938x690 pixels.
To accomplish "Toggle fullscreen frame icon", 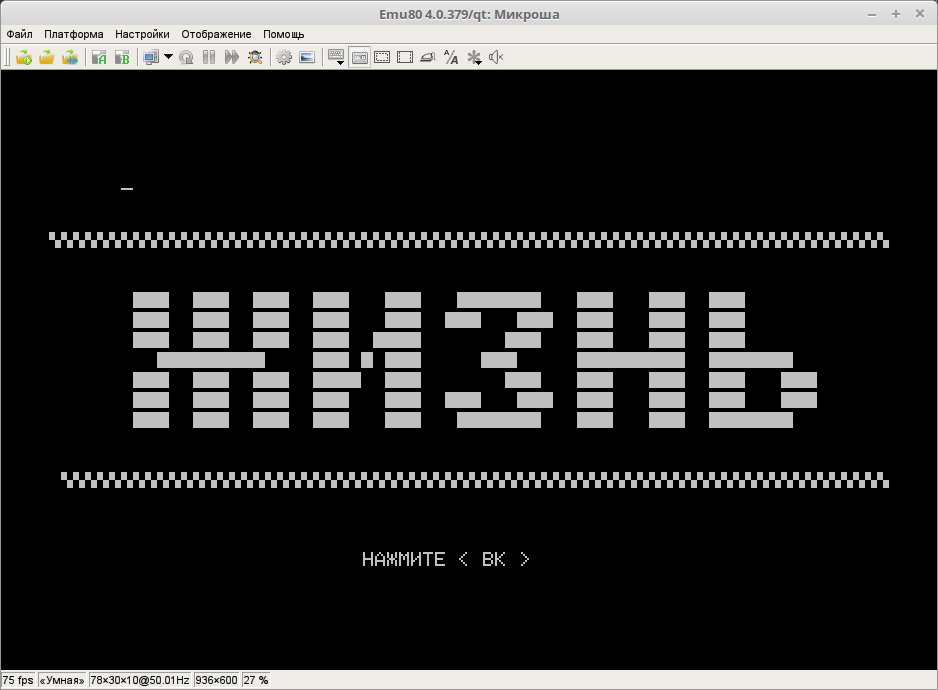I will [x=405, y=57].
